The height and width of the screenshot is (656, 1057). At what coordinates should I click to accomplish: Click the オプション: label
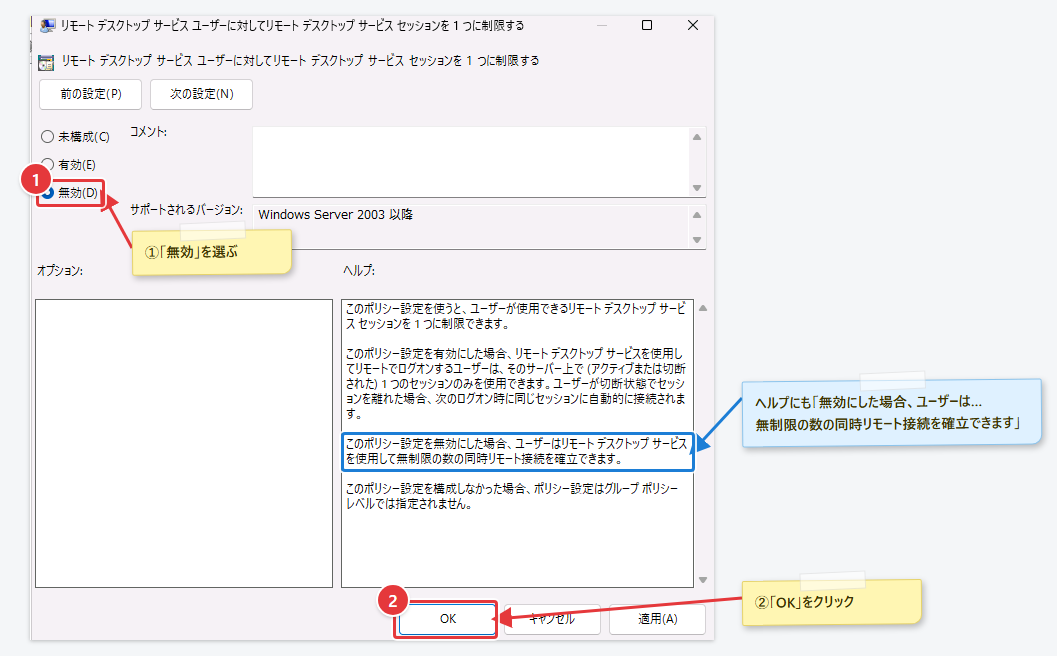(60, 270)
